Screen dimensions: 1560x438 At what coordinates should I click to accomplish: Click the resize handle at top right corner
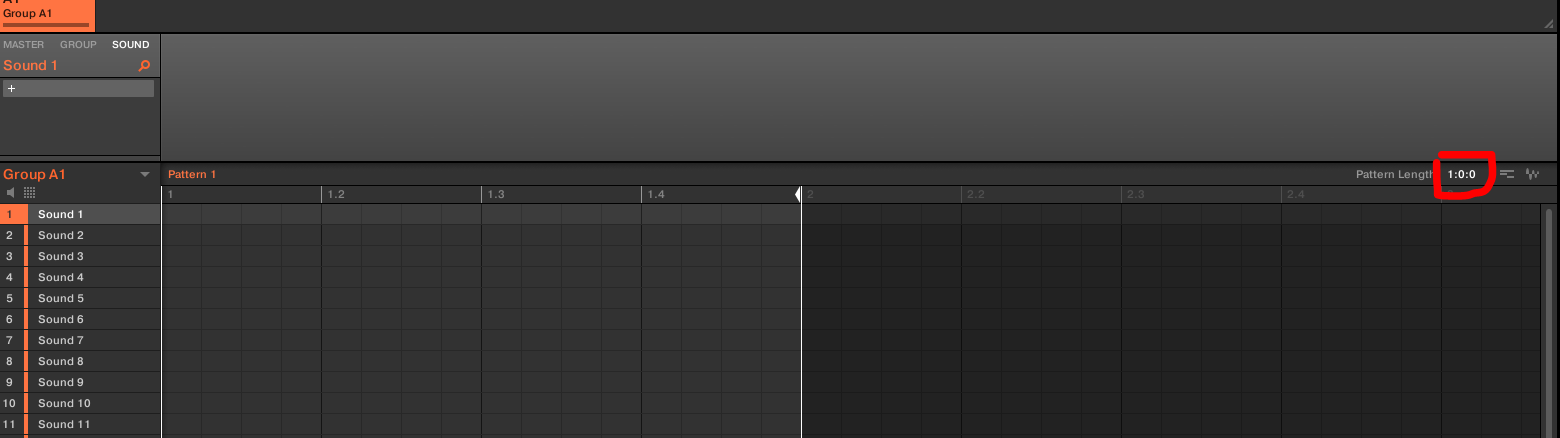coord(1549,22)
